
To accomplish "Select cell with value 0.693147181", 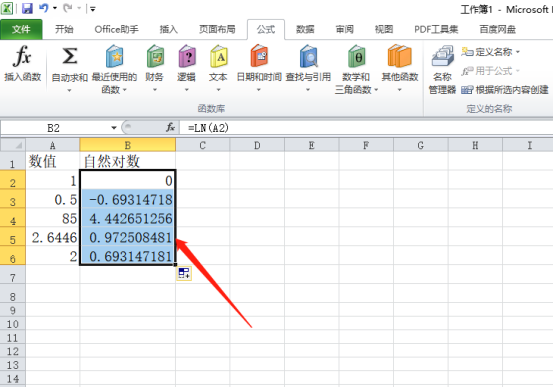I will coord(128,256).
